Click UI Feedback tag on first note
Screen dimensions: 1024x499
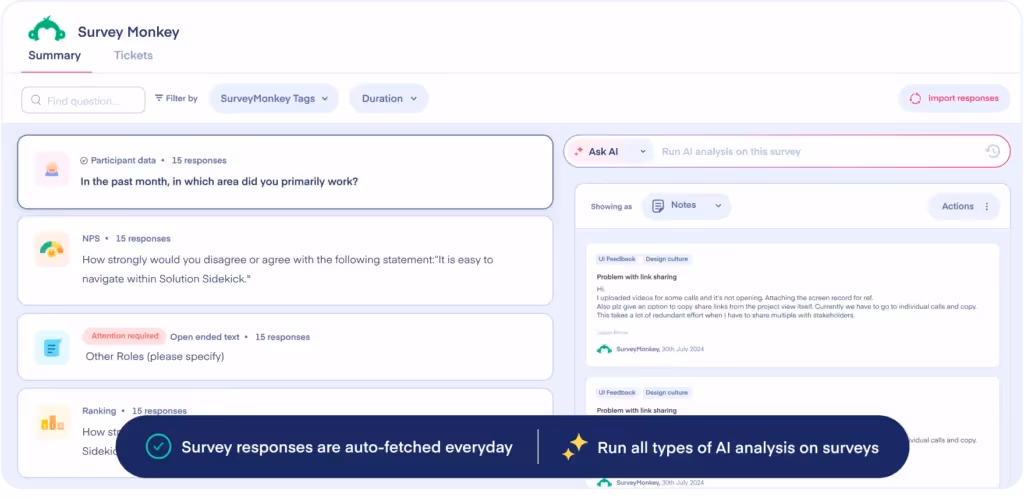[616, 259]
